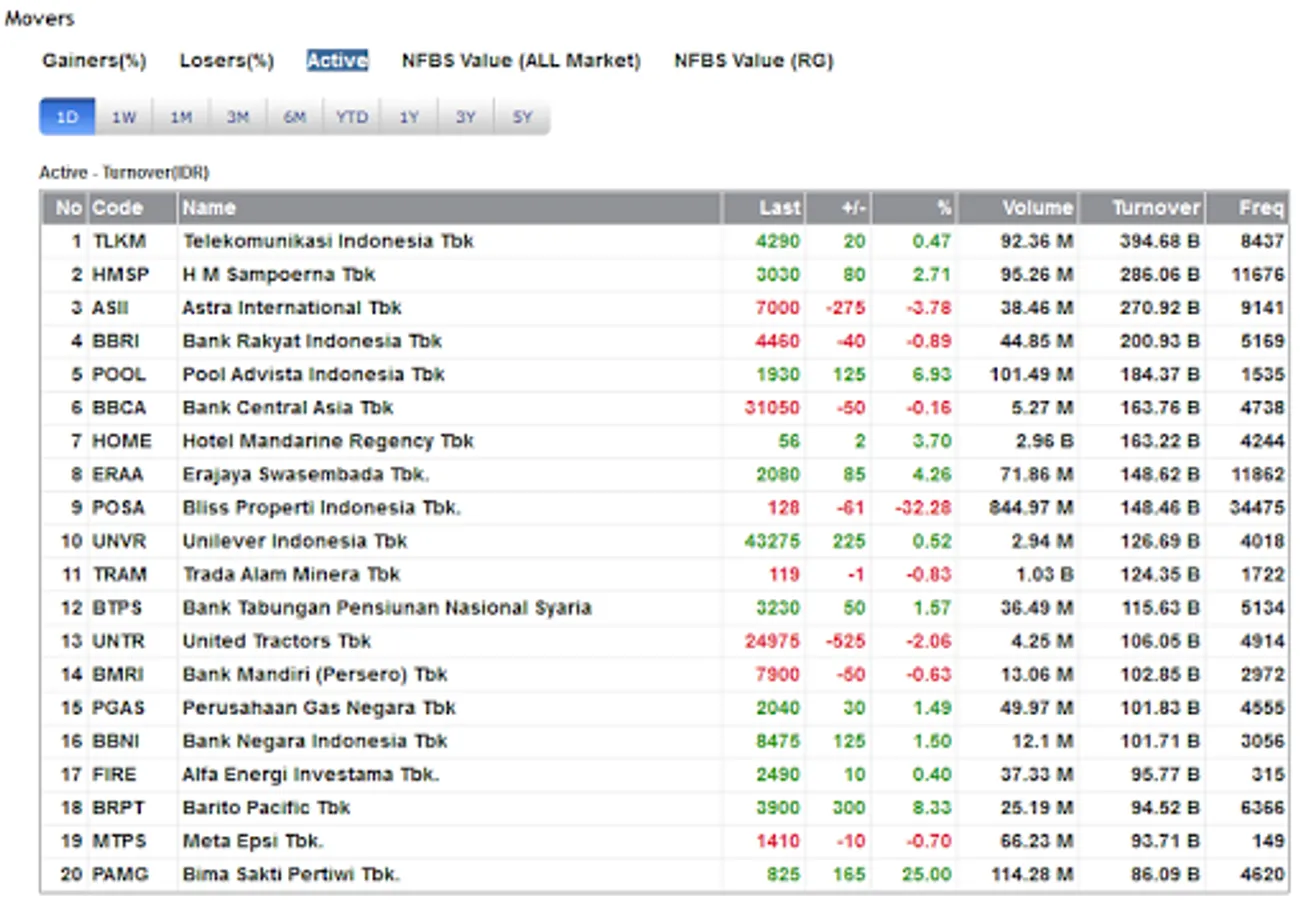Sort table by Code column header
Viewport: 1305px width, 900px height.
tap(133, 208)
